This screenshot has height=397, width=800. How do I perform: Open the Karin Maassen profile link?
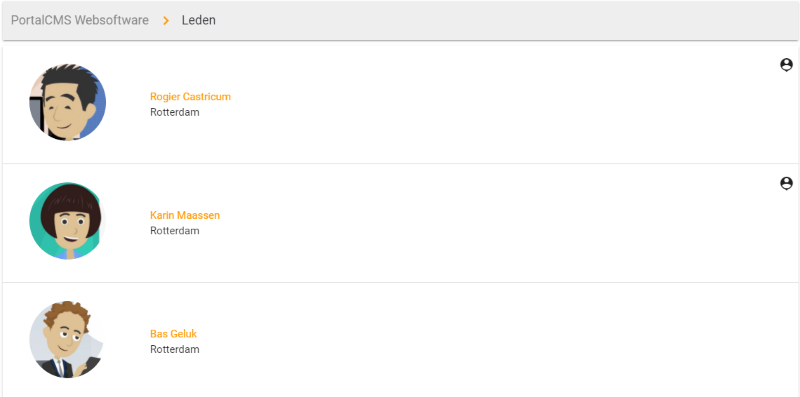tap(185, 215)
